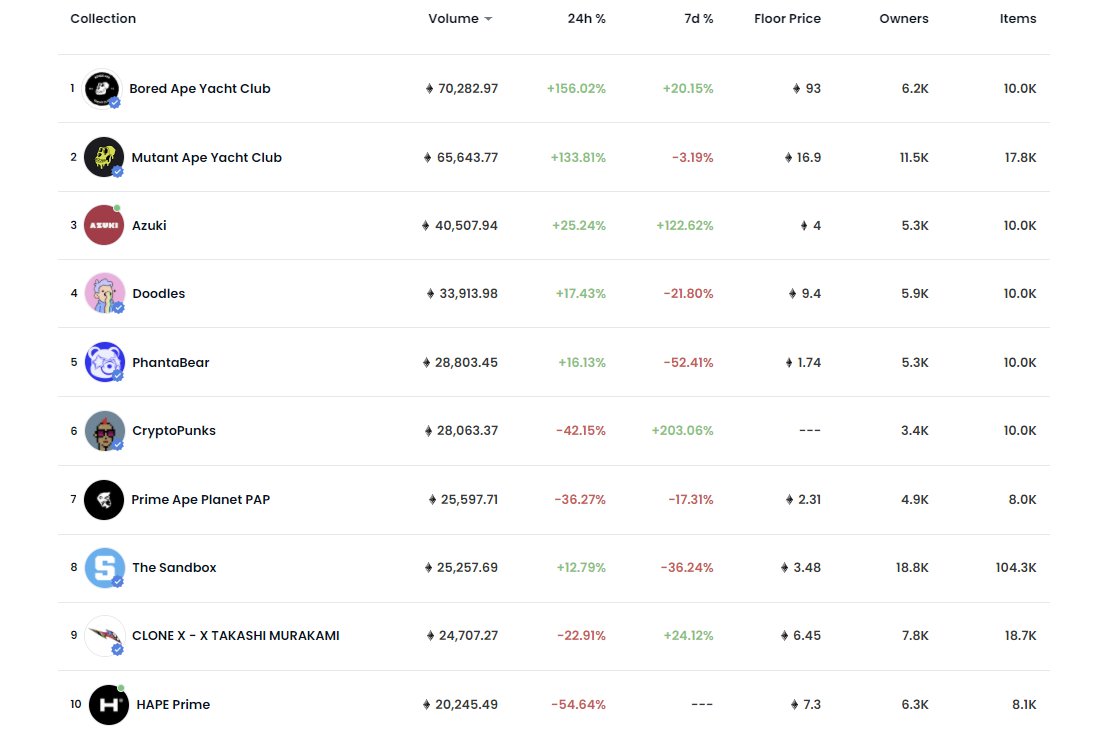Click CLONE X floor price 6.45
This screenshot has height=736, width=1100.
pyautogui.click(x=807, y=636)
